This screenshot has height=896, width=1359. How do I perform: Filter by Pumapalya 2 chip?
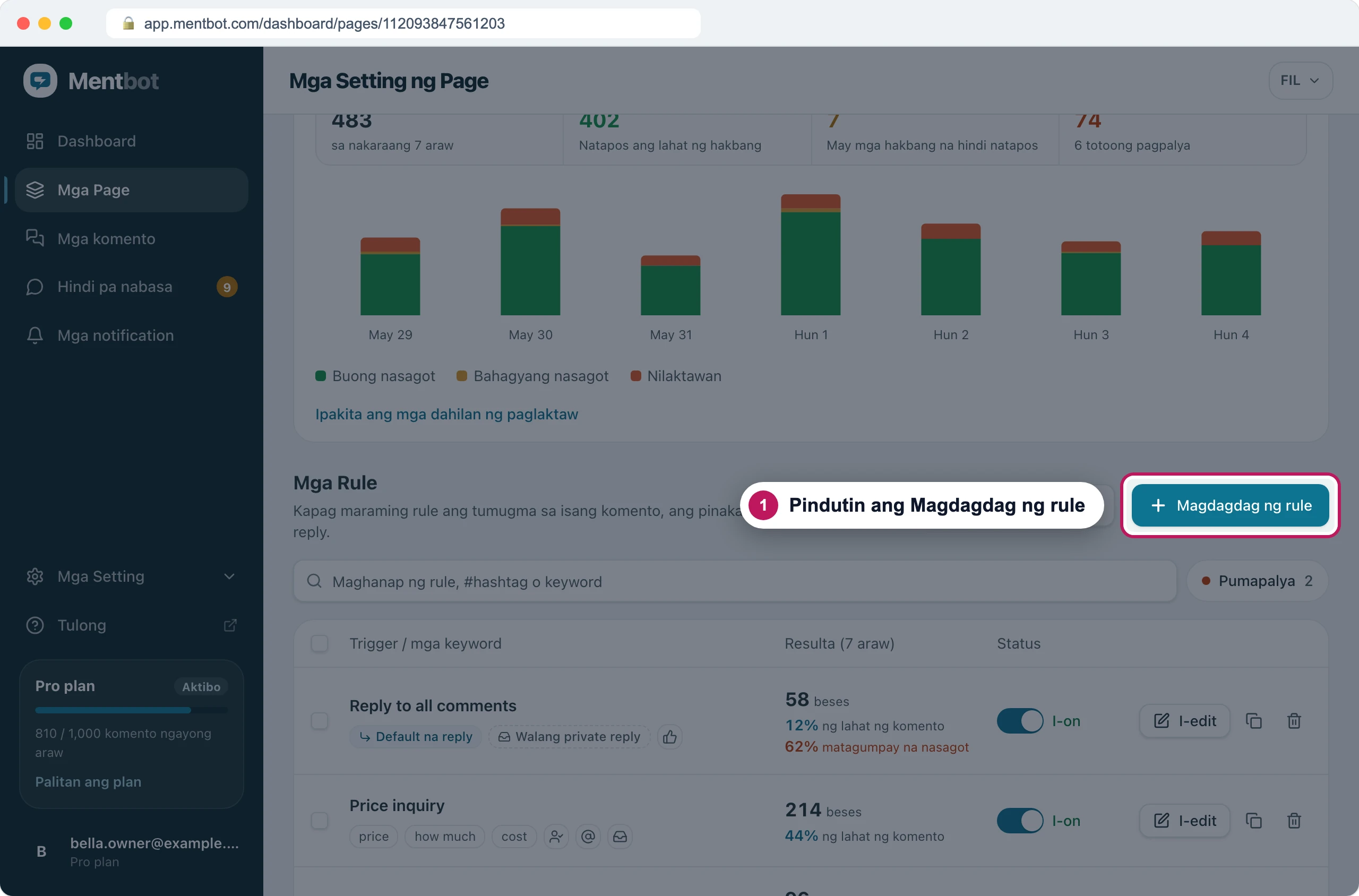tap(1257, 581)
